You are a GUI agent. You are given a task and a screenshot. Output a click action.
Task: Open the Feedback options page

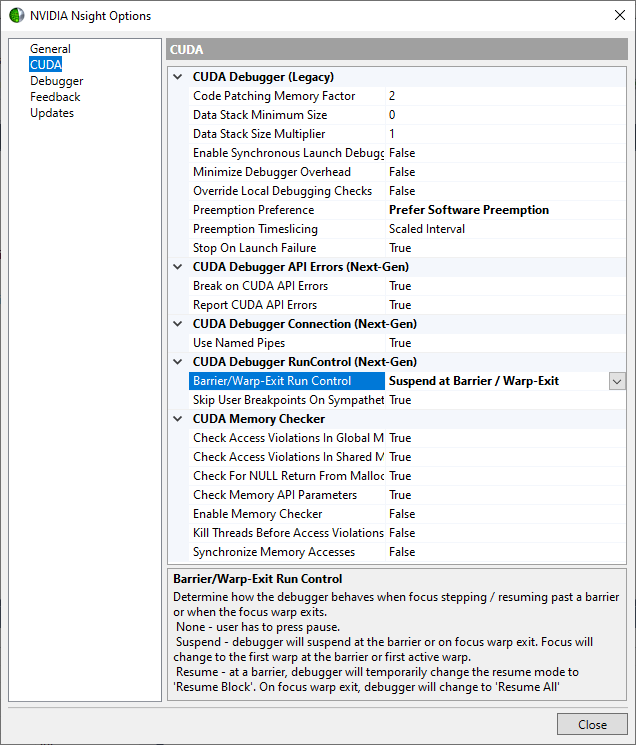(x=55, y=97)
